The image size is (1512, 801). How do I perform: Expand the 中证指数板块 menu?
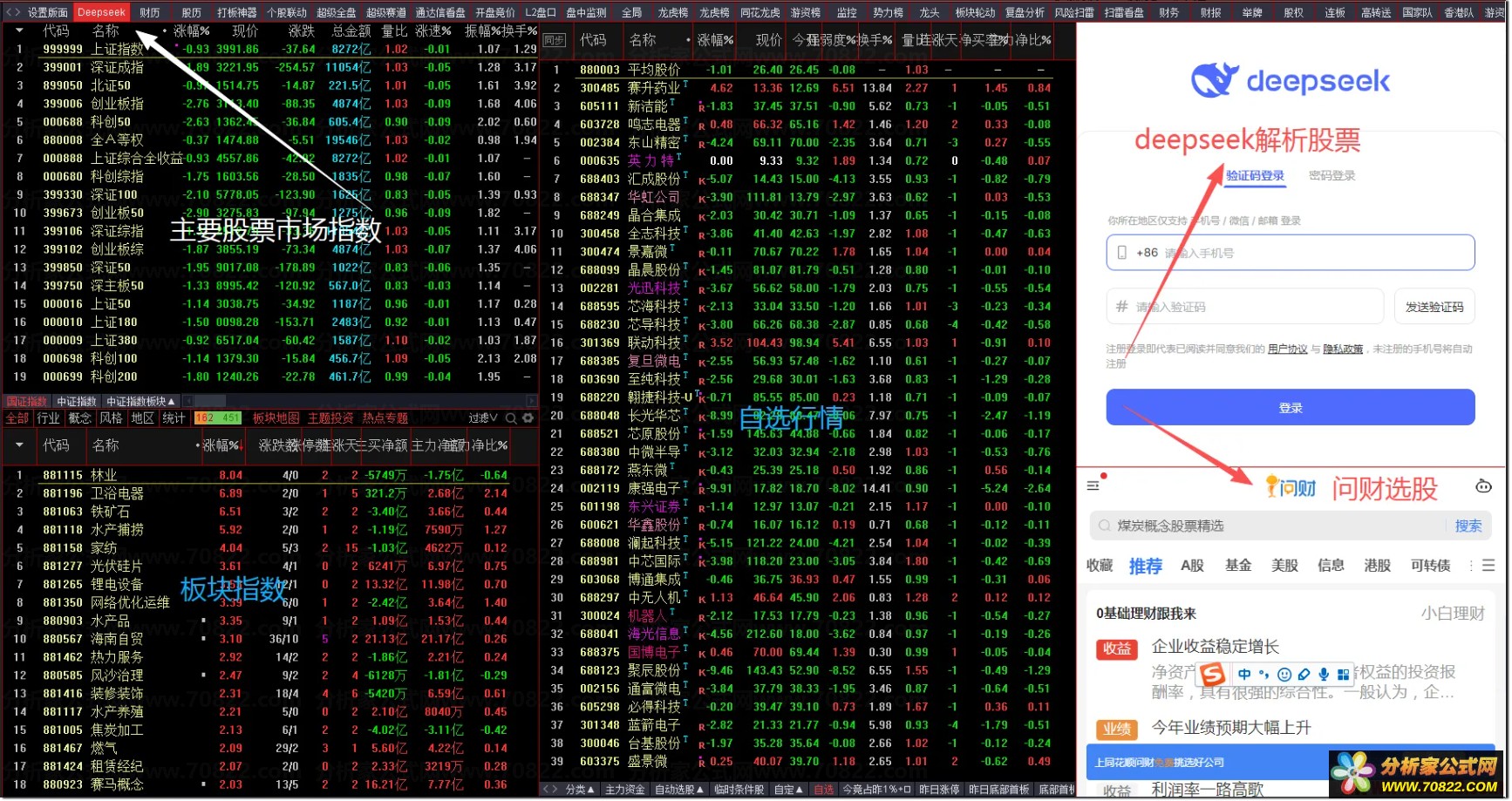pos(140,401)
